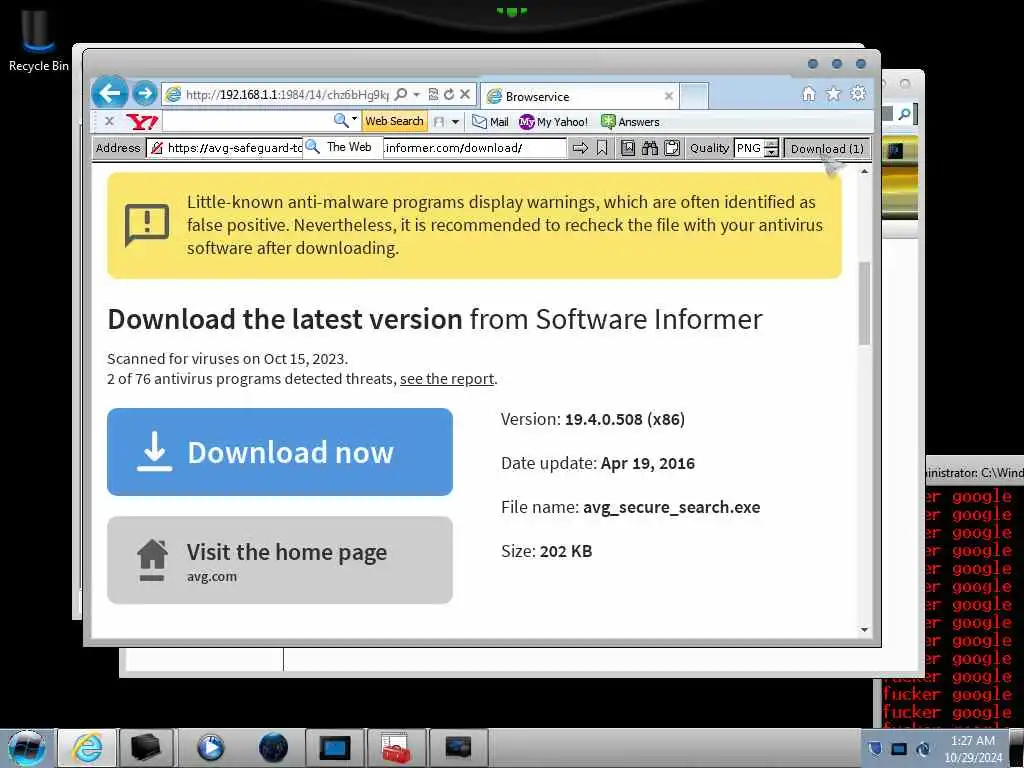Screen dimensions: 1024x768
Task: Open Yahoo Answers from the toolbar
Action: point(630,122)
